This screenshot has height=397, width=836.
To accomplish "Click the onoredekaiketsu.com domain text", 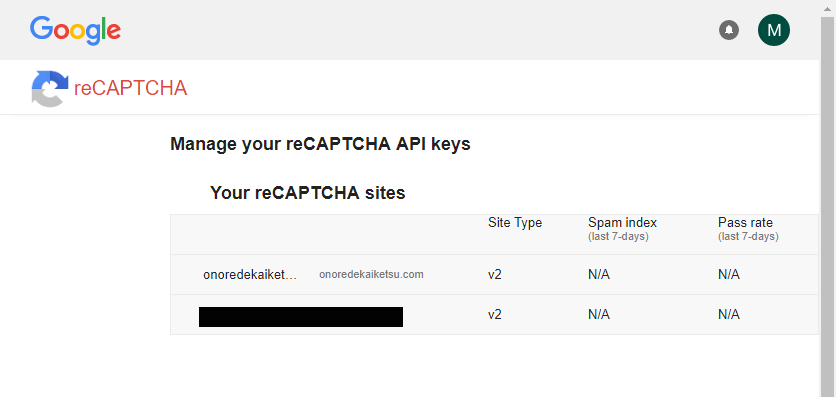I will [x=371, y=274].
